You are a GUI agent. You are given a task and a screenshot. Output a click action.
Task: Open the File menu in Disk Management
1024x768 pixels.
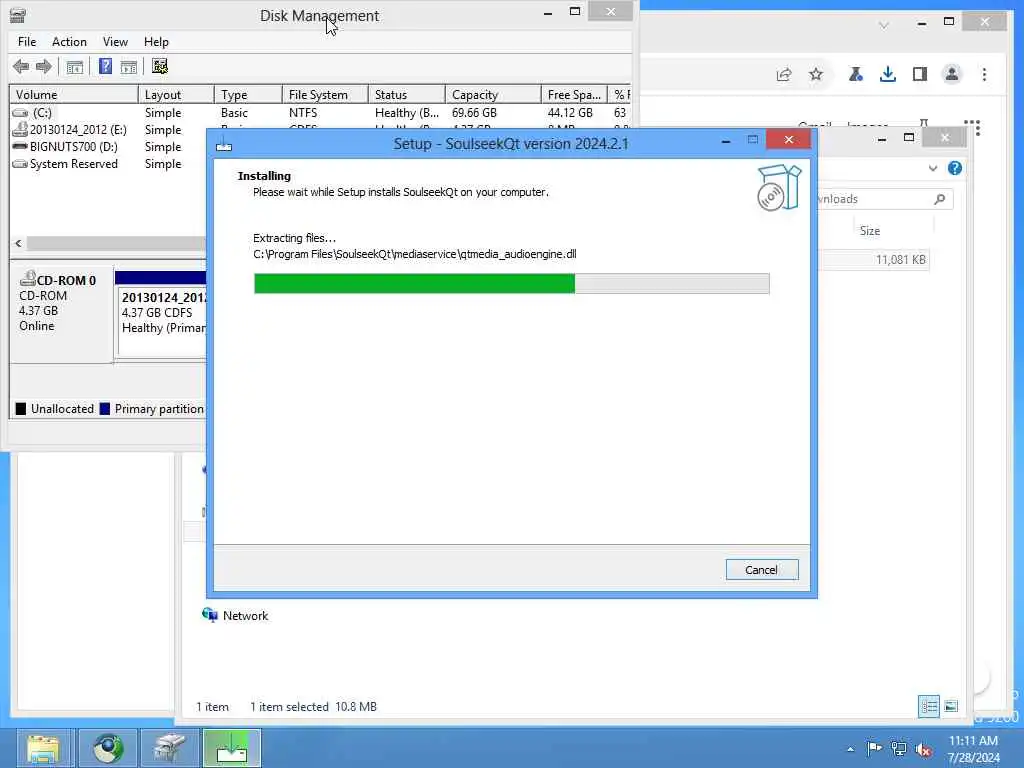[27, 42]
